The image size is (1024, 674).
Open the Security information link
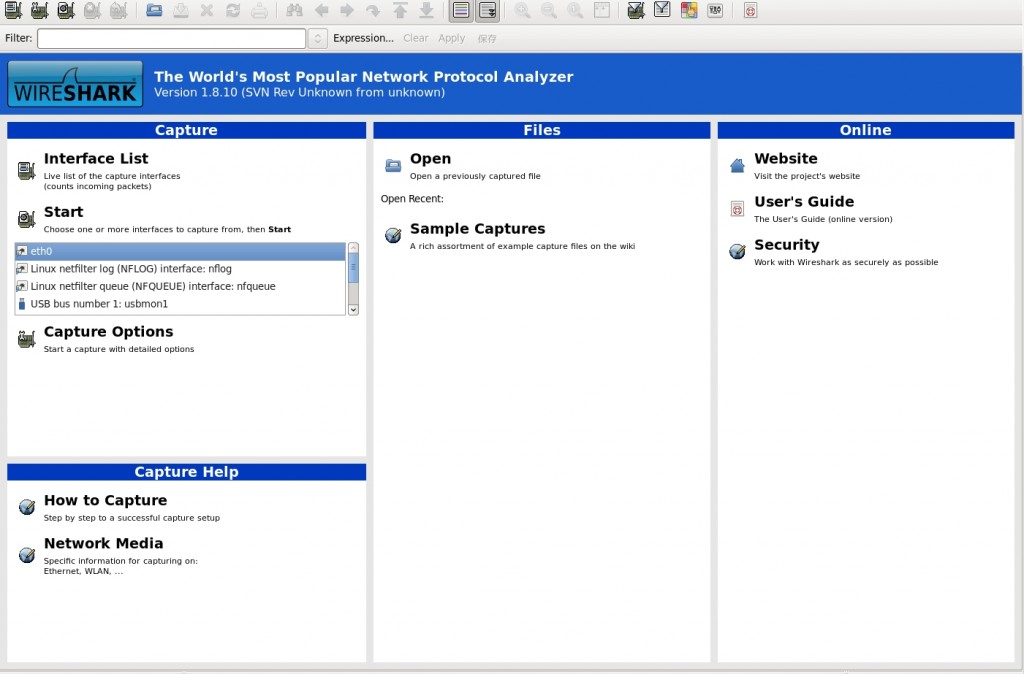pyautogui.click(x=786, y=245)
